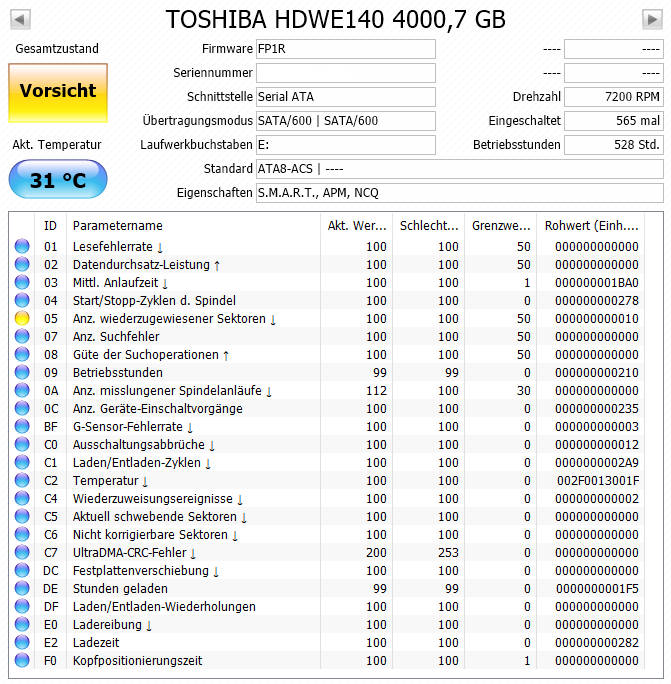Click the status dot for Start/Stopp-Zyklen row
671x684 pixels.
point(22,301)
